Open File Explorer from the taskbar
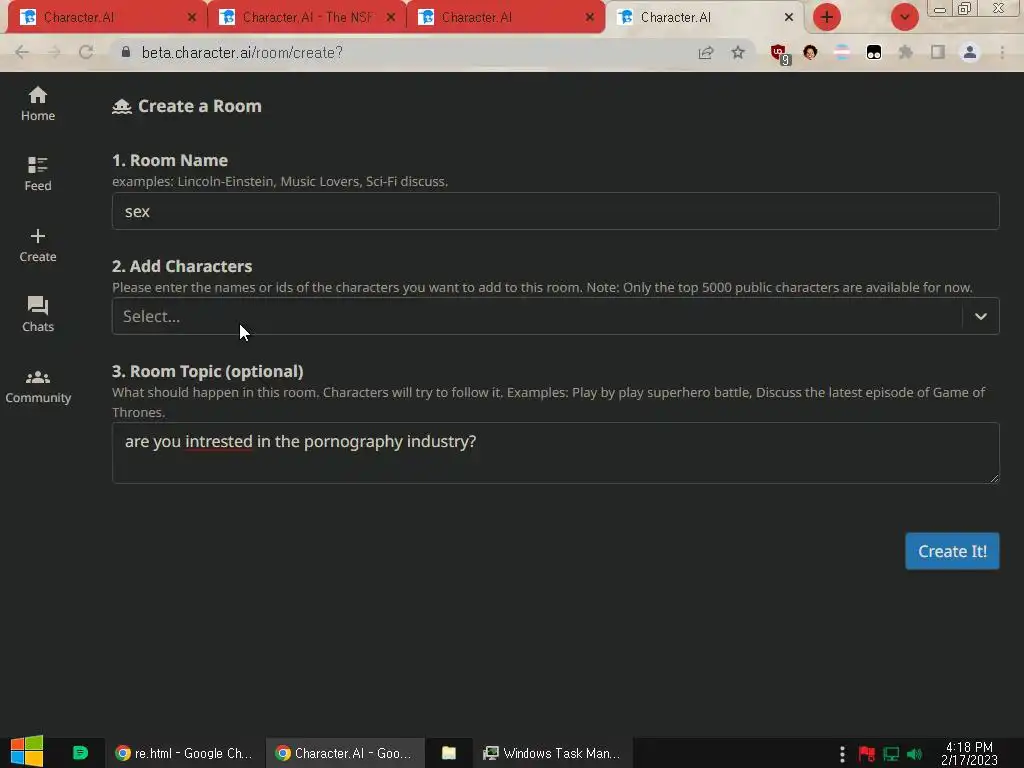The width and height of the screenshot is (1024, 768). [449, 753]
